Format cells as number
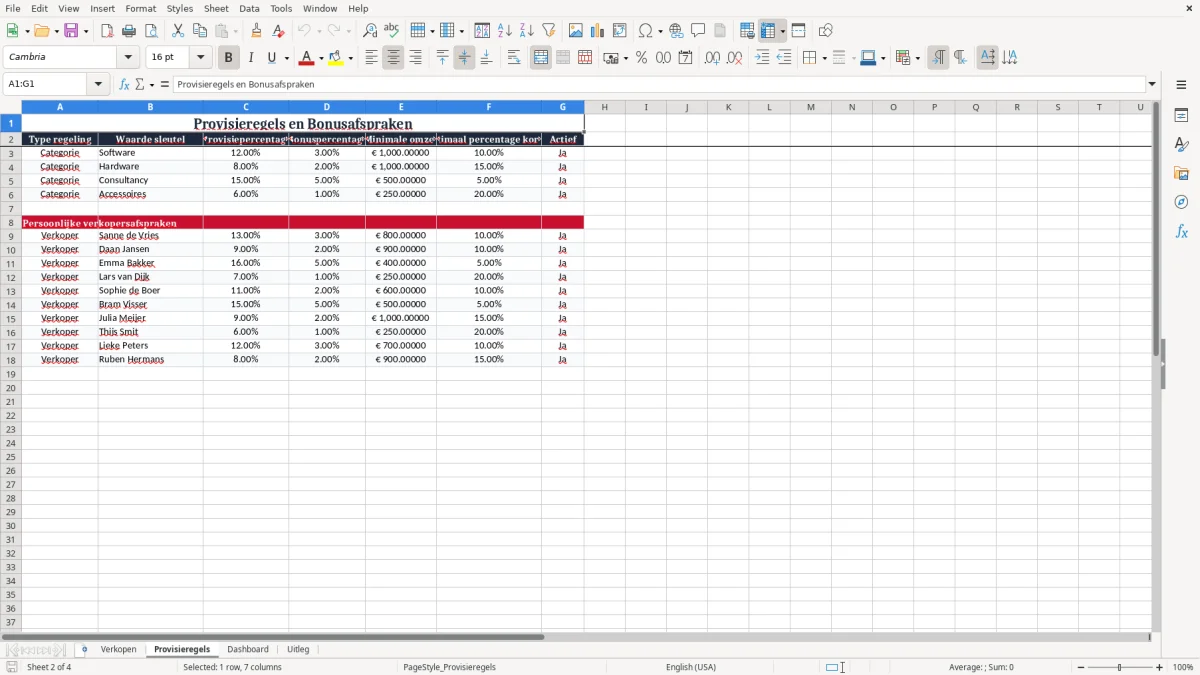 663,58
